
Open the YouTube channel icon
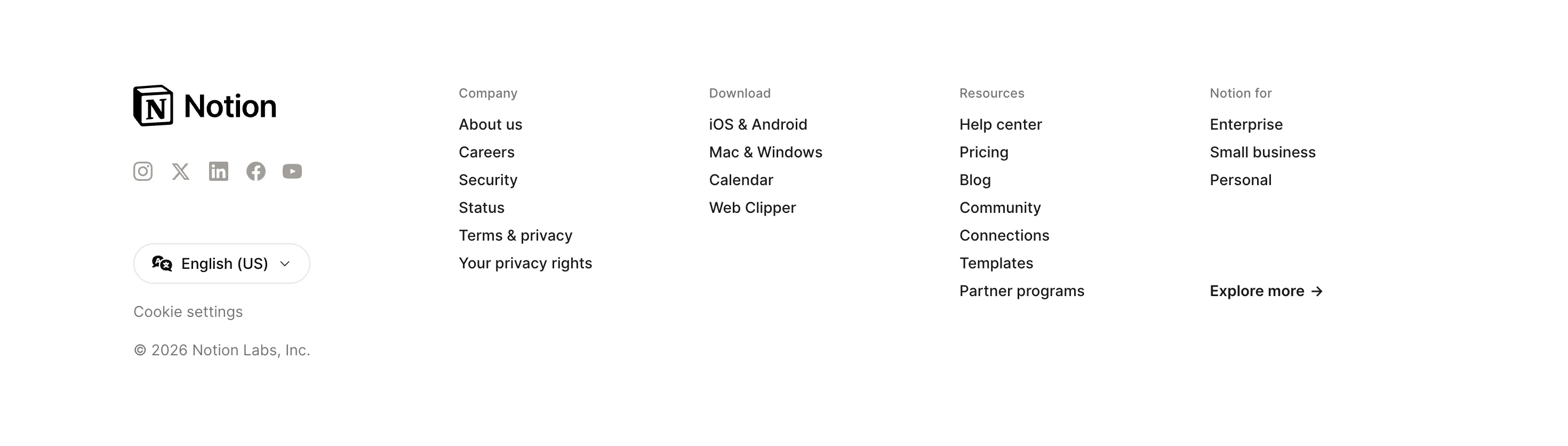point(292,171)
